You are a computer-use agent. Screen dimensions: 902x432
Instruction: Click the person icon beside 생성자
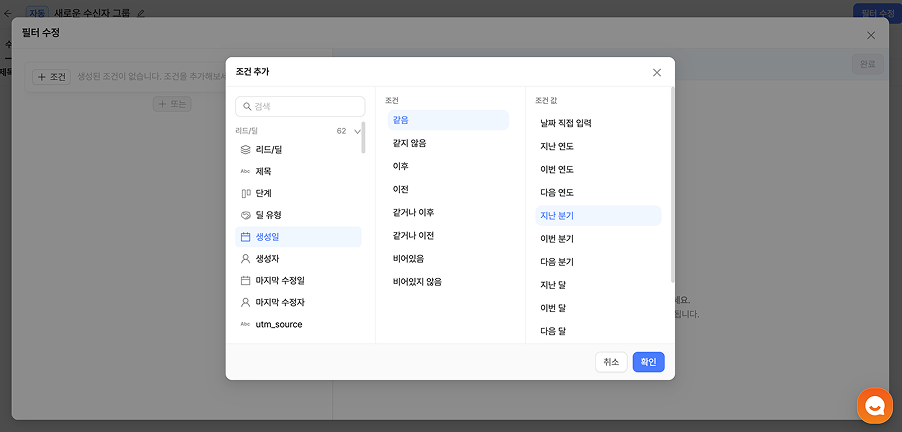pyautogui.click(x=246, y=259)
